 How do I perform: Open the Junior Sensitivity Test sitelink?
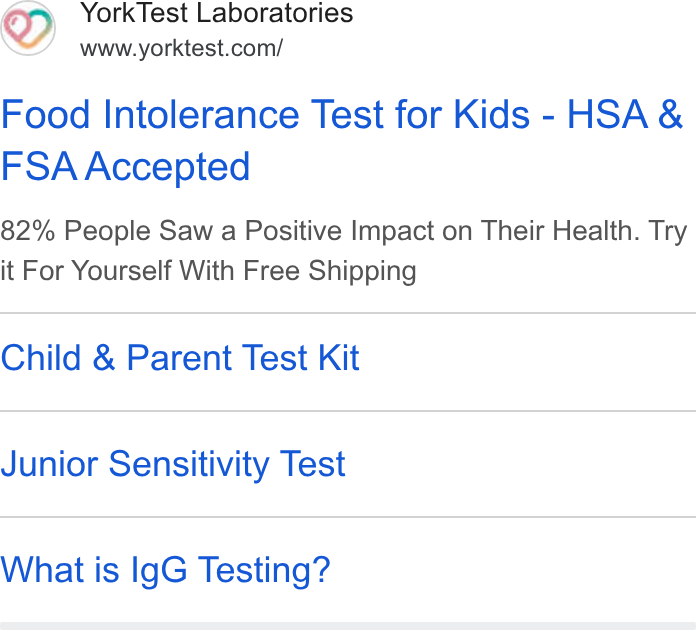173,464
